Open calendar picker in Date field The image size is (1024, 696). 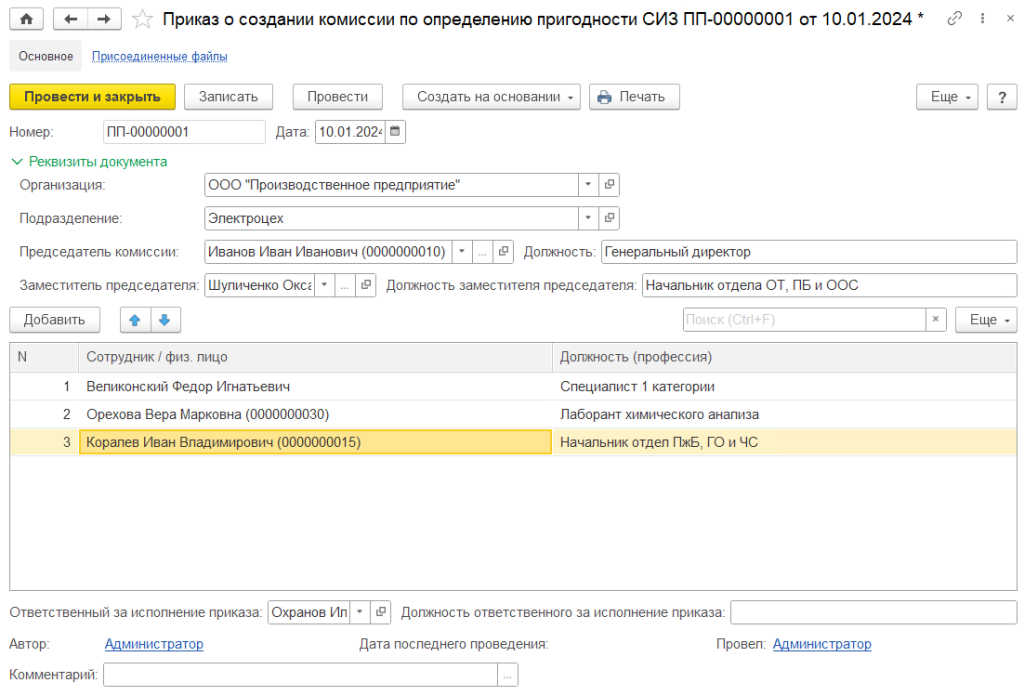396,131
